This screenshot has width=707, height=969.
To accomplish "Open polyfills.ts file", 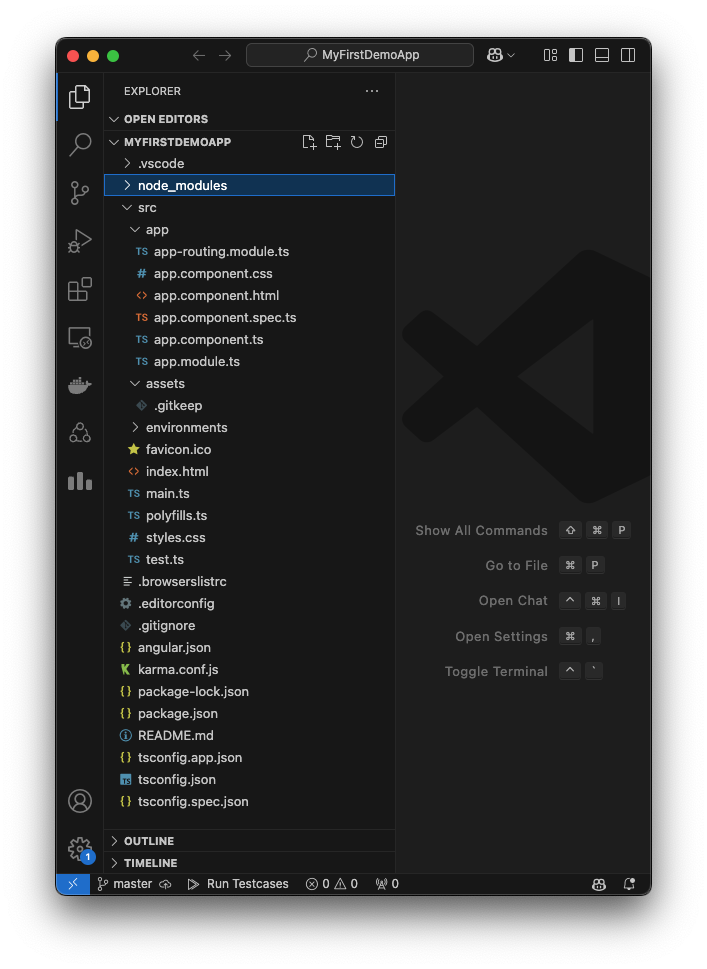I will pyautogui.click(x=250, y=515).
